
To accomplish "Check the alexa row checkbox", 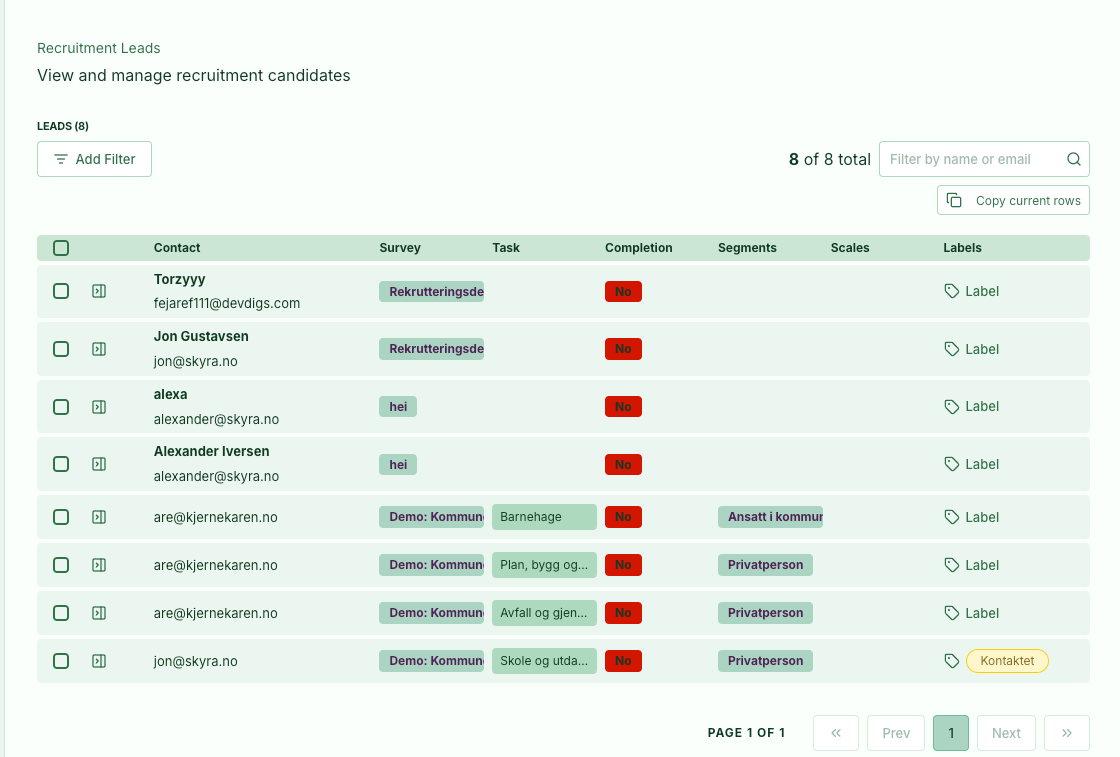I will pos(61,407).
